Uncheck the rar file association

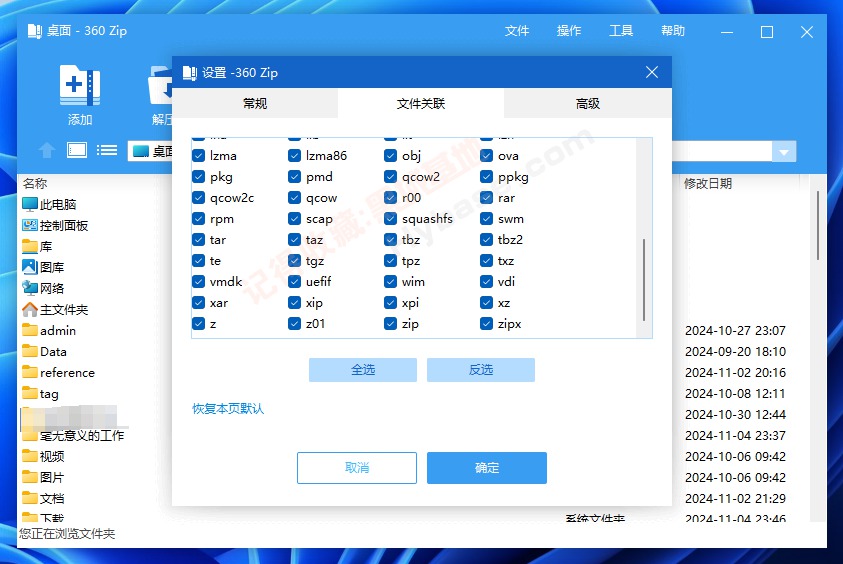point(487,198)
